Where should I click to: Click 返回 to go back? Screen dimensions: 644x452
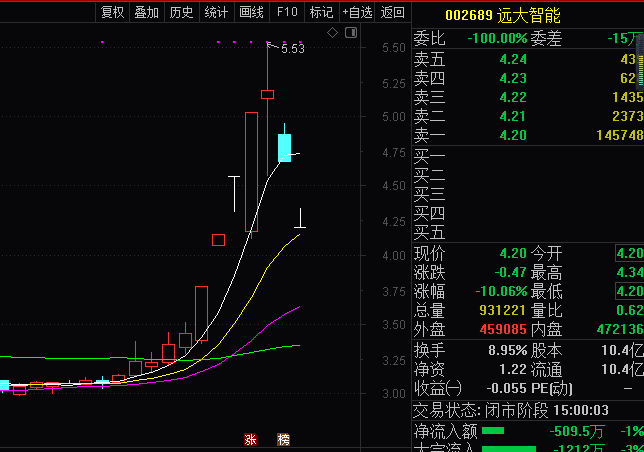coord(394,12)
